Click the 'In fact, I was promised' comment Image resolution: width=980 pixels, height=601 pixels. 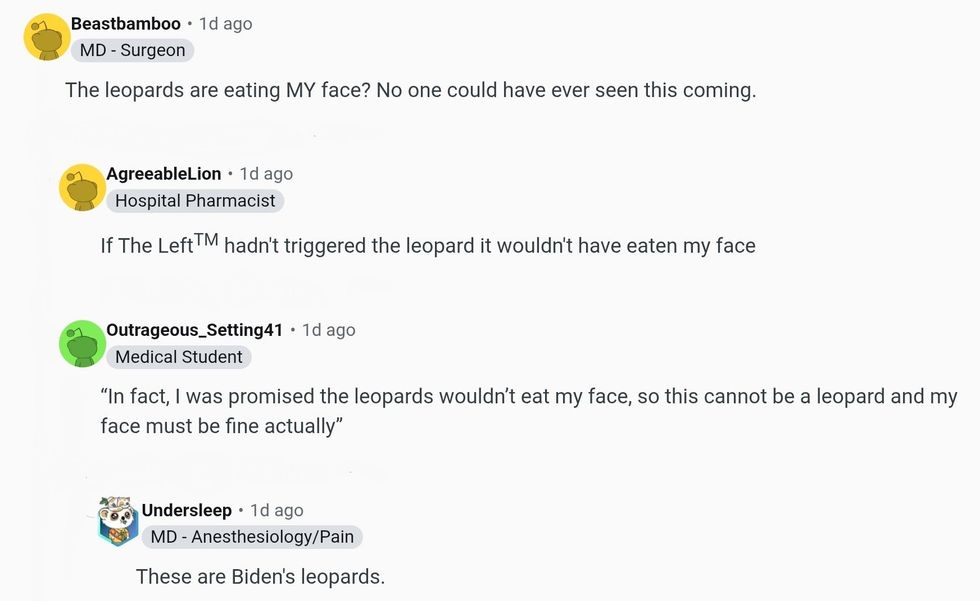[x=528, y=411]
